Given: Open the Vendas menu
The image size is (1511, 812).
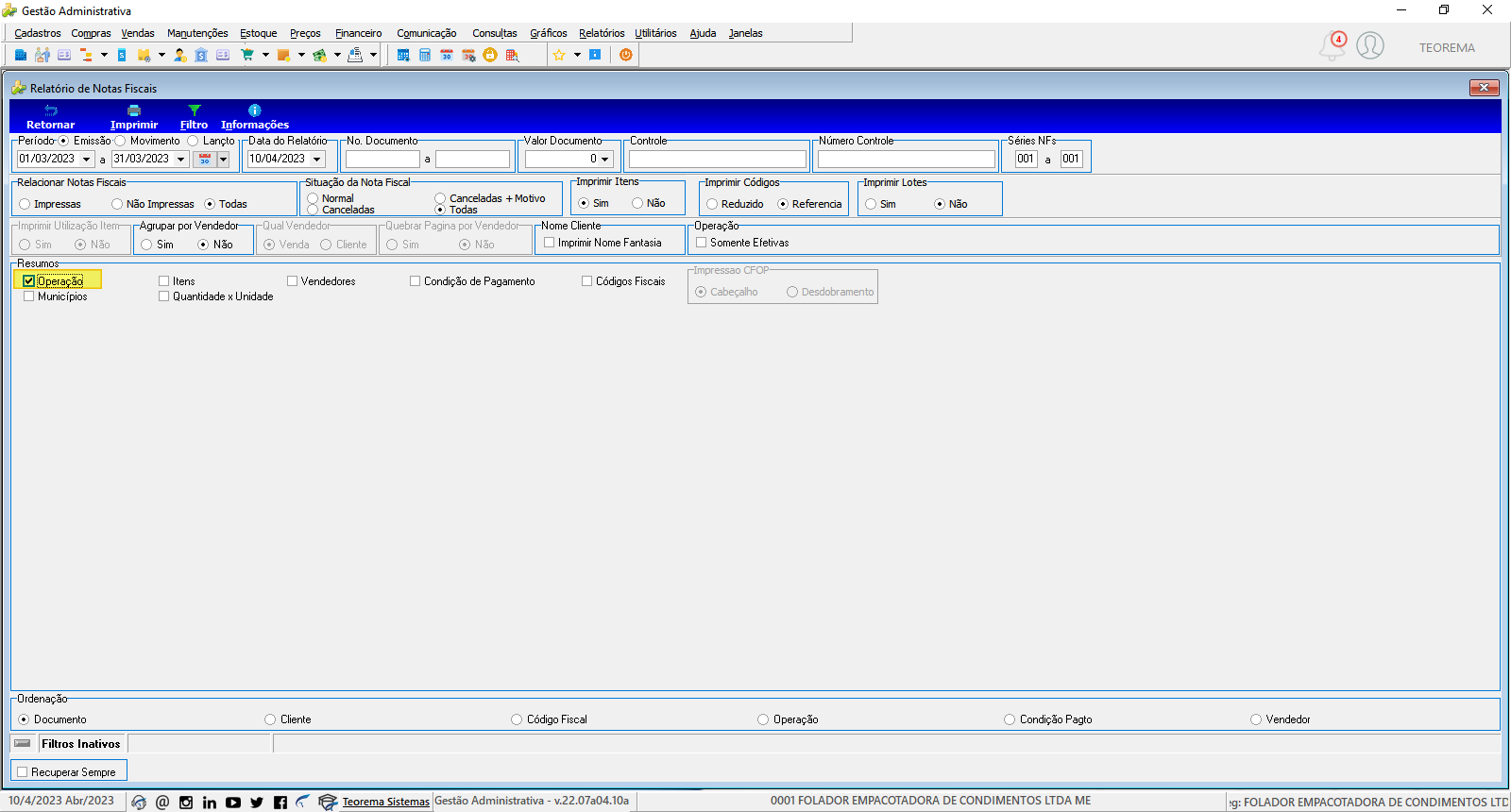Looking at the screenshot, I should (x=138, y=33).
